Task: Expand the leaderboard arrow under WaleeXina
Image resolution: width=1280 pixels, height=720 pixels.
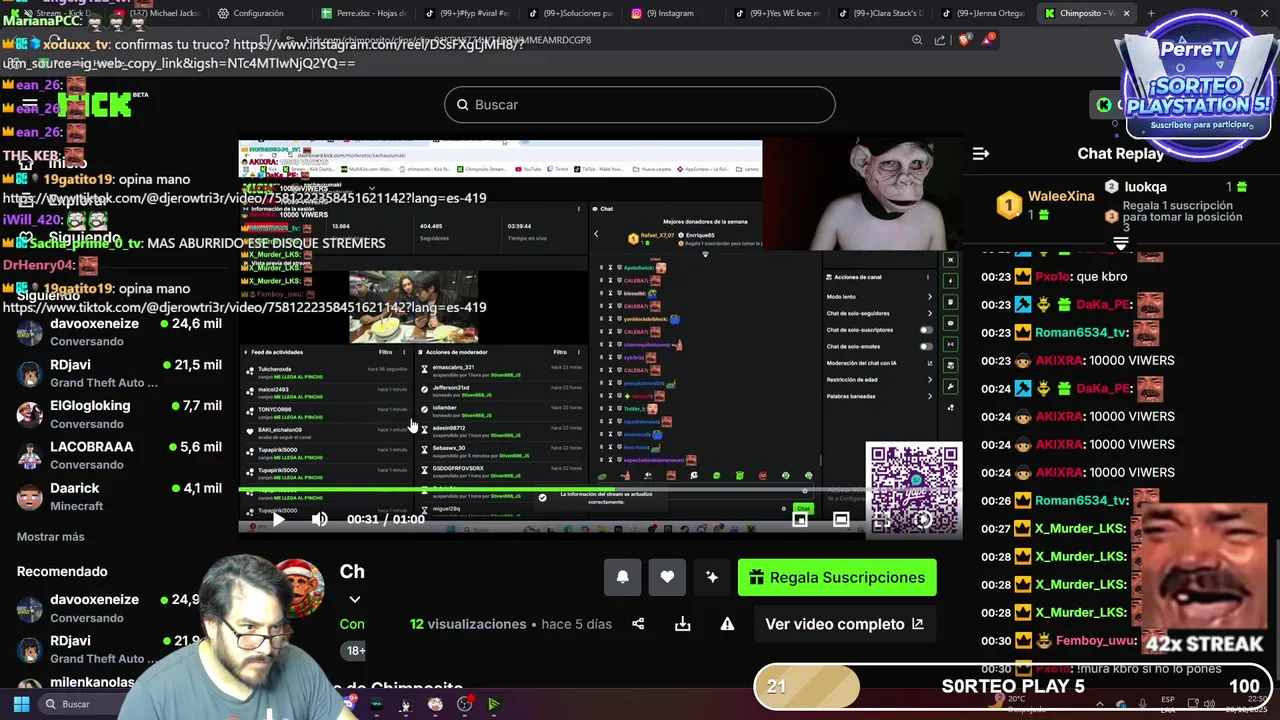Action: coord(1121,243)
